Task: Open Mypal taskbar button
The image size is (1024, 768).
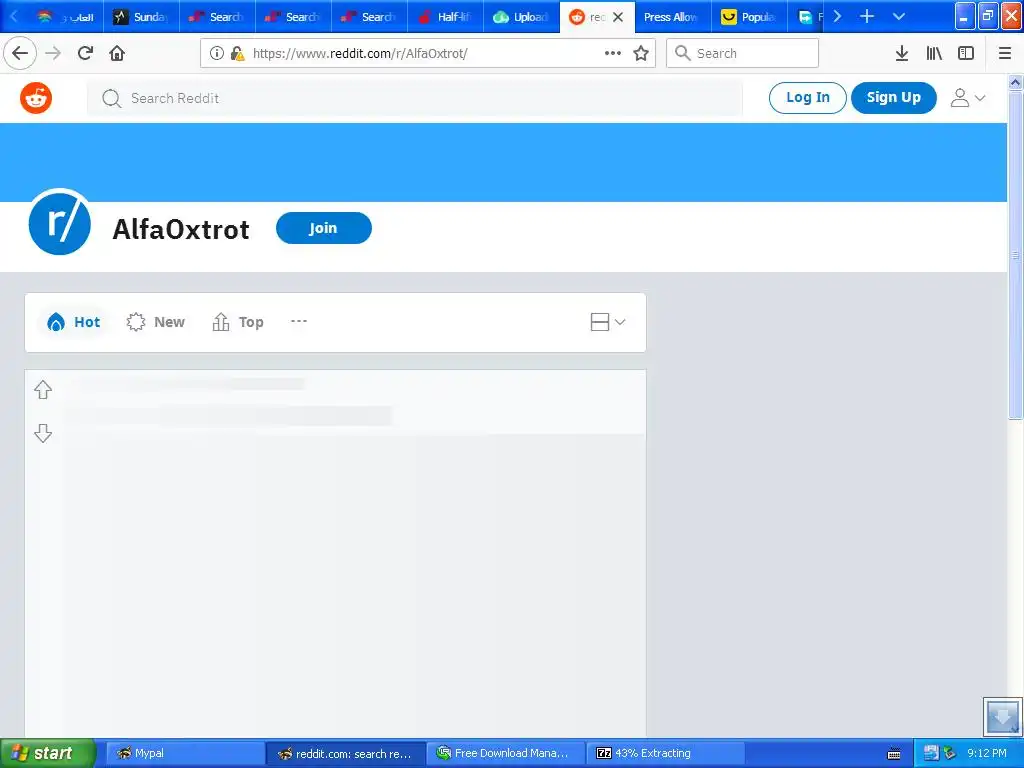Action: pyautogui.click(x=185, y=753)
